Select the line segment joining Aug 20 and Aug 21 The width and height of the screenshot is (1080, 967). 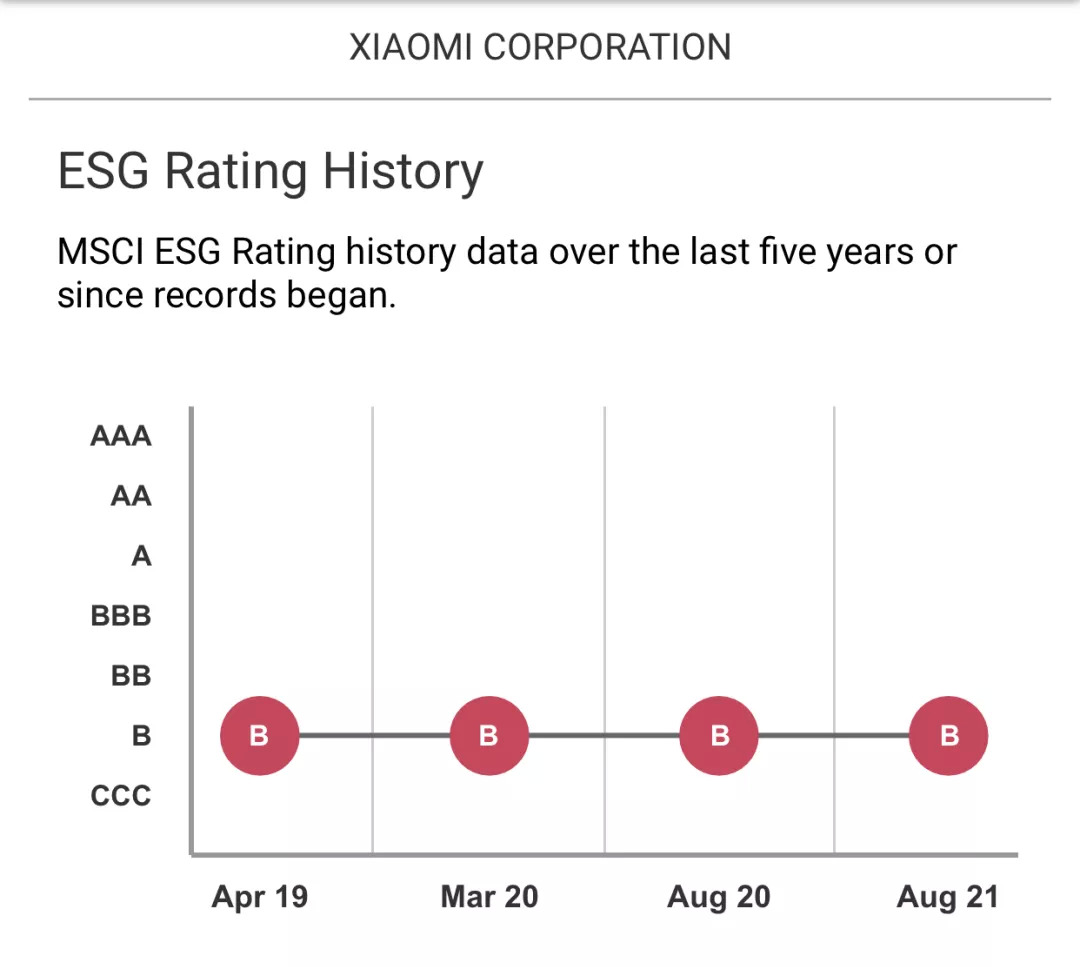coord(834,736)
